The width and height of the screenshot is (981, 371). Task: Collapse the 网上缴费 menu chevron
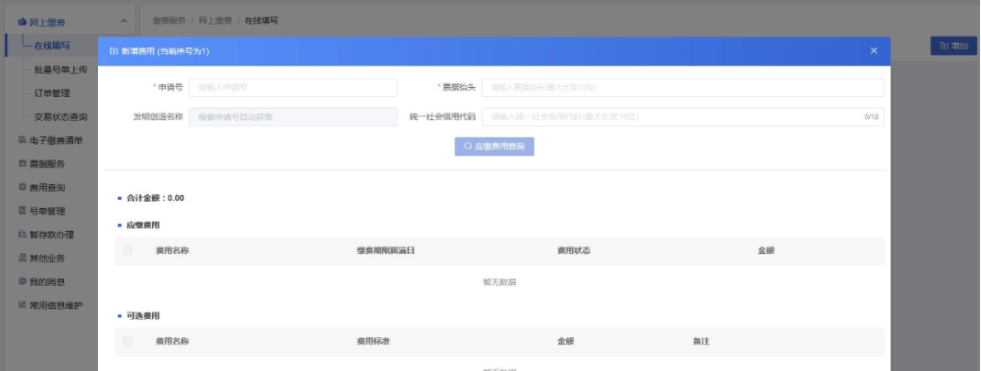[124, 22]
